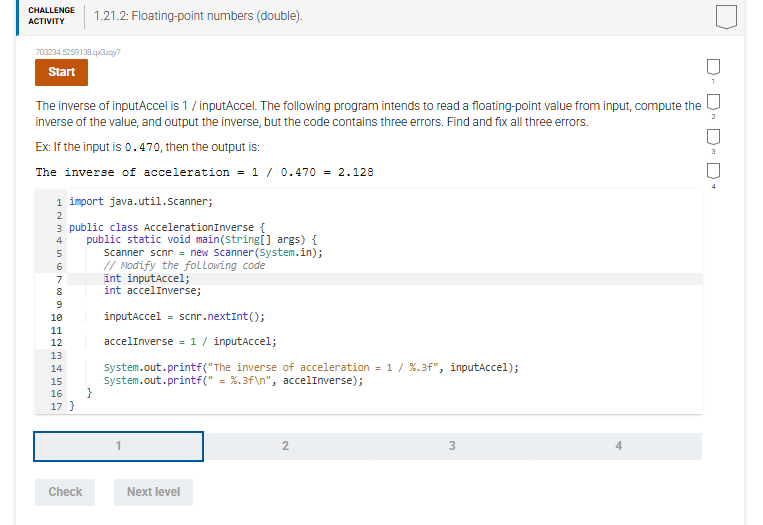Click the main method signature on line 4
This screenshot has height=525, width=763.
click(201, 239)
